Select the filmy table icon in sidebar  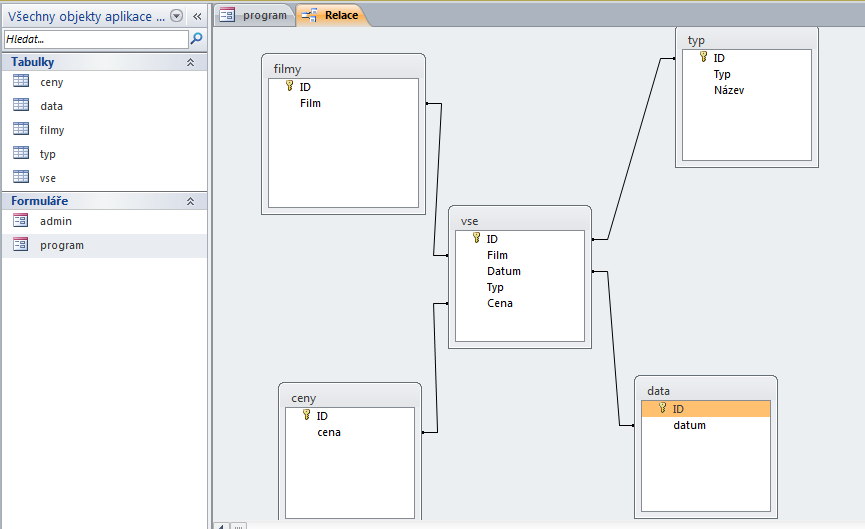click(21, 129)
